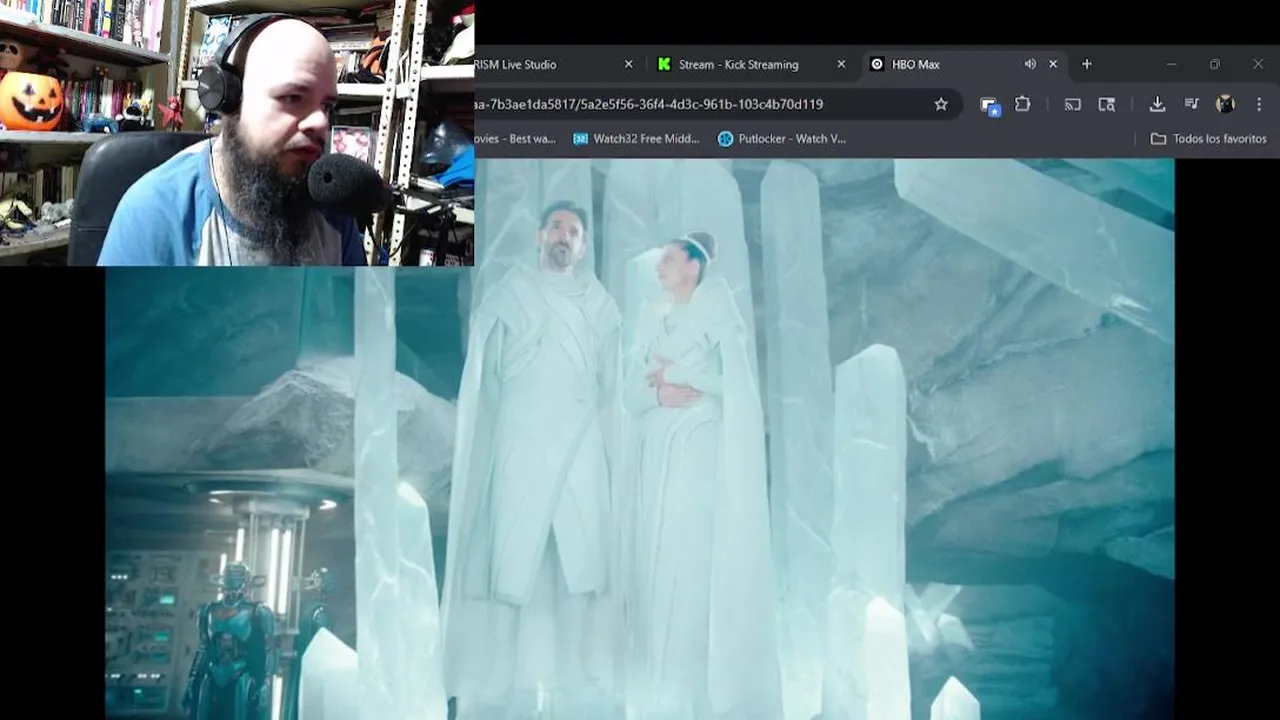Open the Todos los favoritos folder
This screenshot has height=720, width=1280.
[1209, 139]
